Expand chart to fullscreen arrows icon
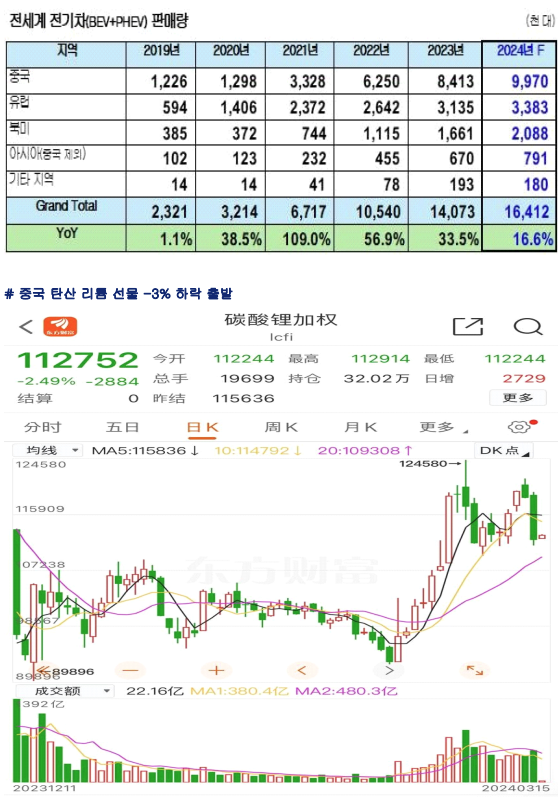 pyautogui.click(x=475, y=670)
